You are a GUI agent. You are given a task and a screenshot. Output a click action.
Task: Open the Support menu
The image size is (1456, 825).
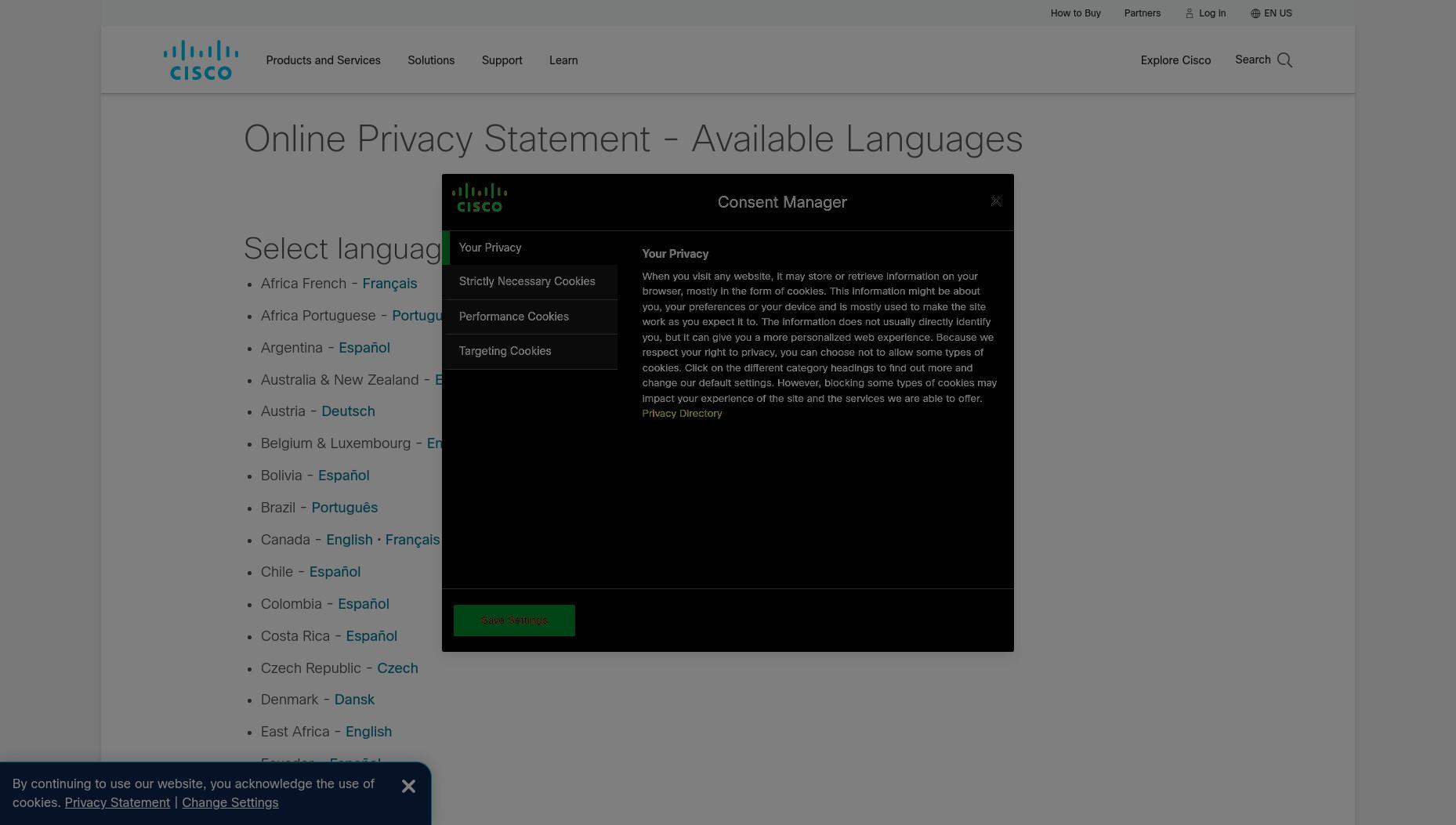click(x=502, y=60)
